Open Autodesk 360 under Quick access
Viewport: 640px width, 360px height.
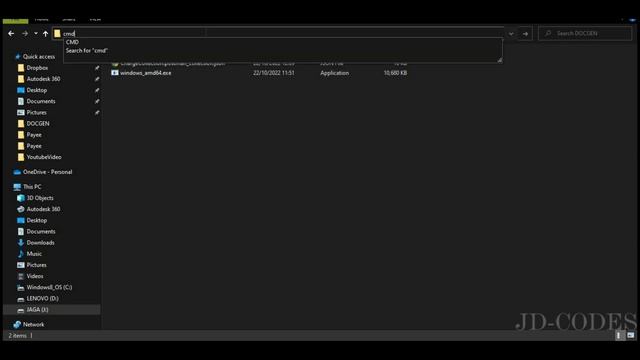43,79
